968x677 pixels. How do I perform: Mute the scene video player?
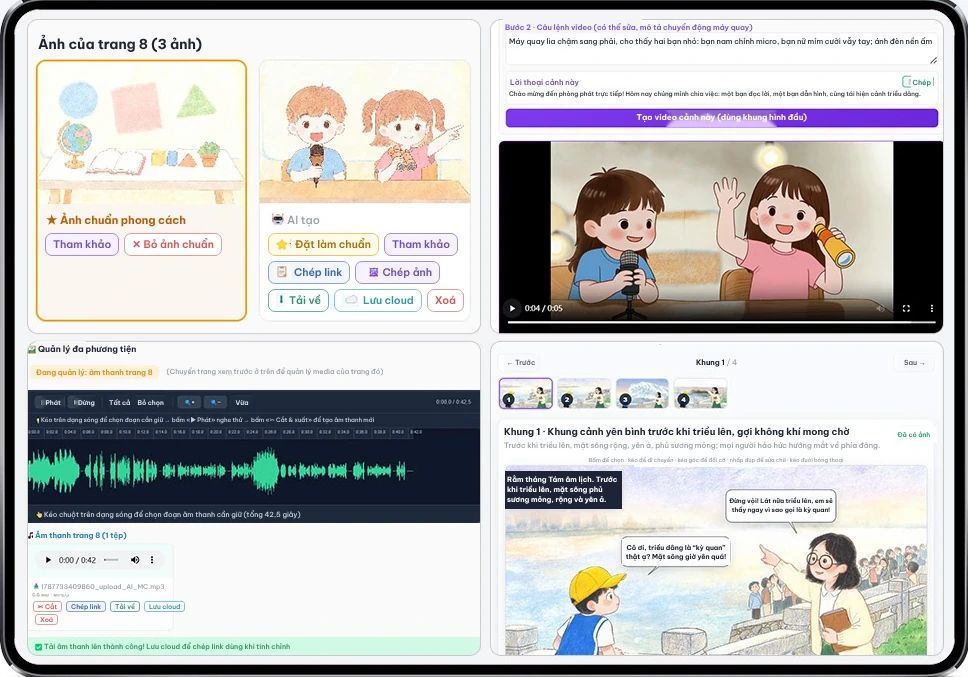pos(880,308)
